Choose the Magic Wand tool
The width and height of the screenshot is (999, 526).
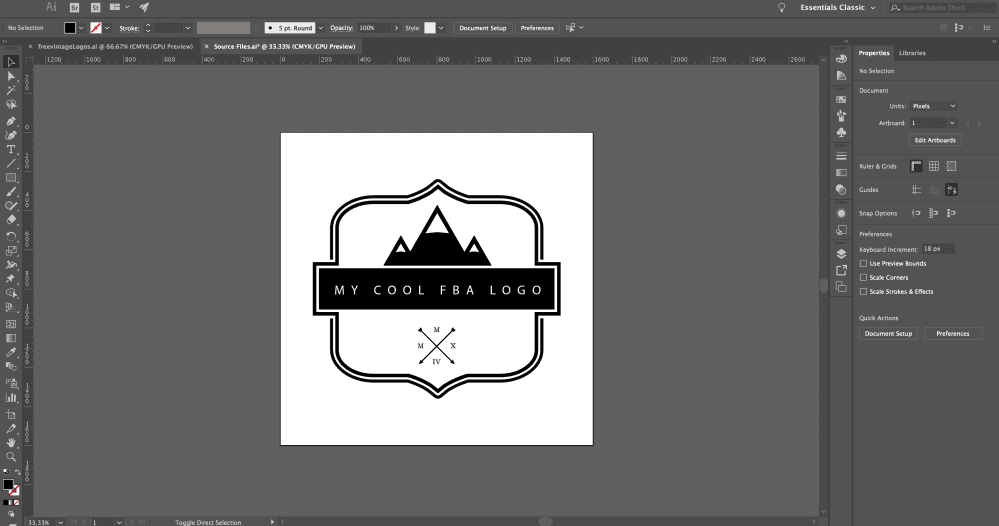pyautogui.click(x=11, y=90)
